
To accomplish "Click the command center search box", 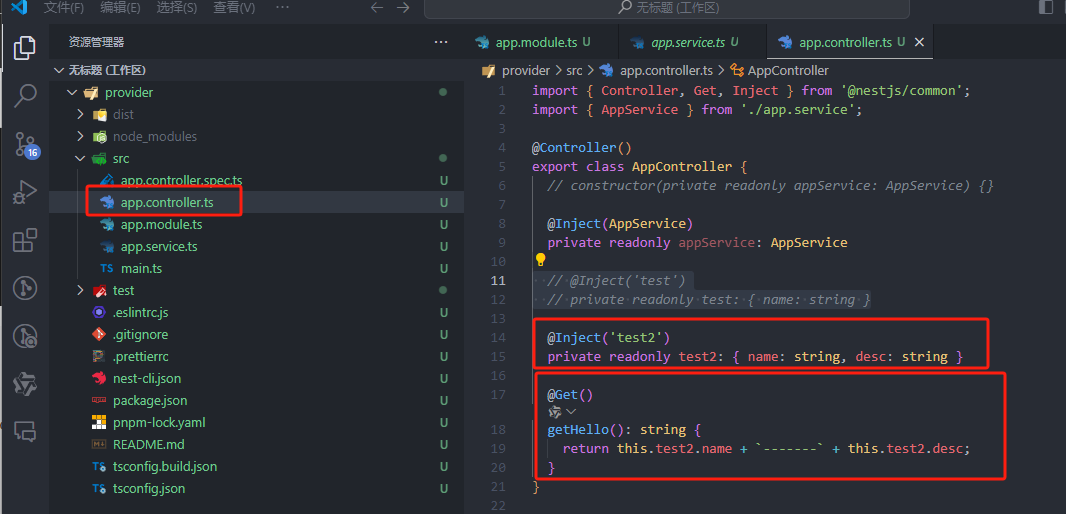I will pyautogui.click(x=667, y=8).
